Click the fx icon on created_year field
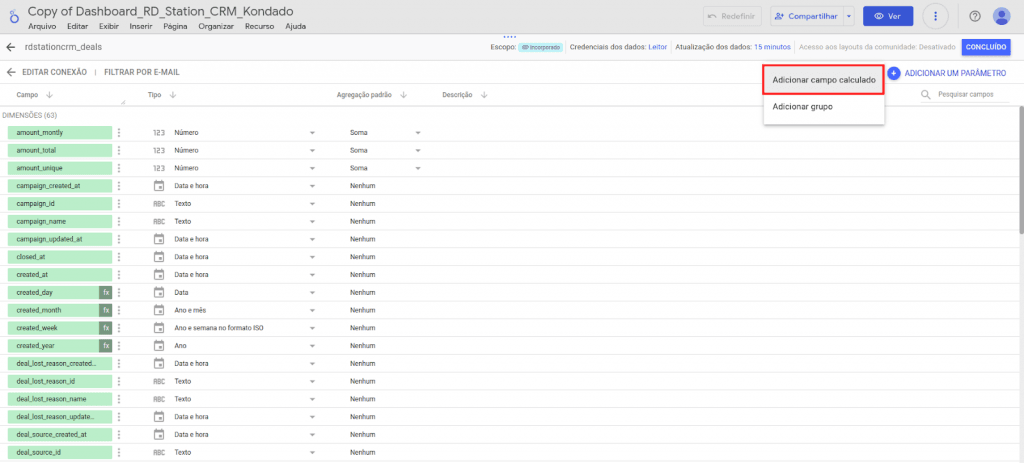 click(x=105, y=345)
